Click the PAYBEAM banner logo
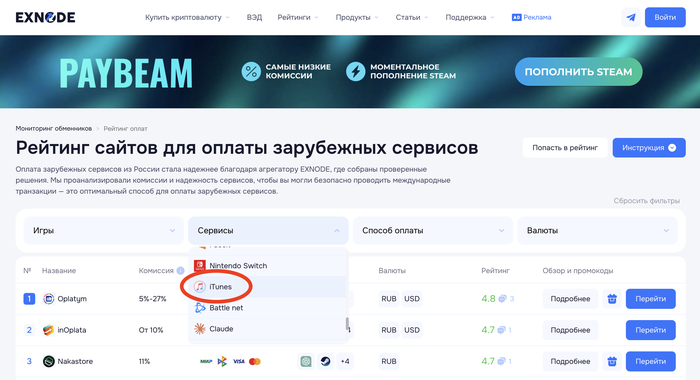Image resolution: width=700 pixels, height=380 pixels. [126, 72]
